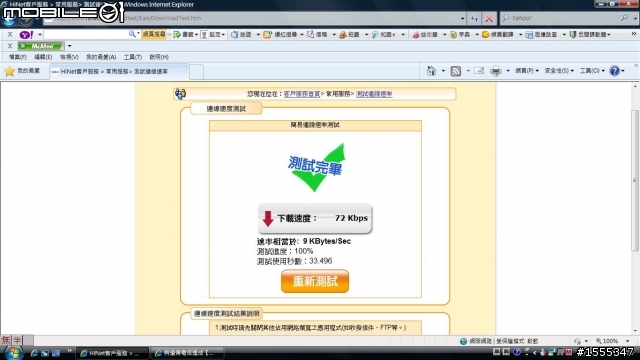Open the 檔案(F) menu

(18, 57)
